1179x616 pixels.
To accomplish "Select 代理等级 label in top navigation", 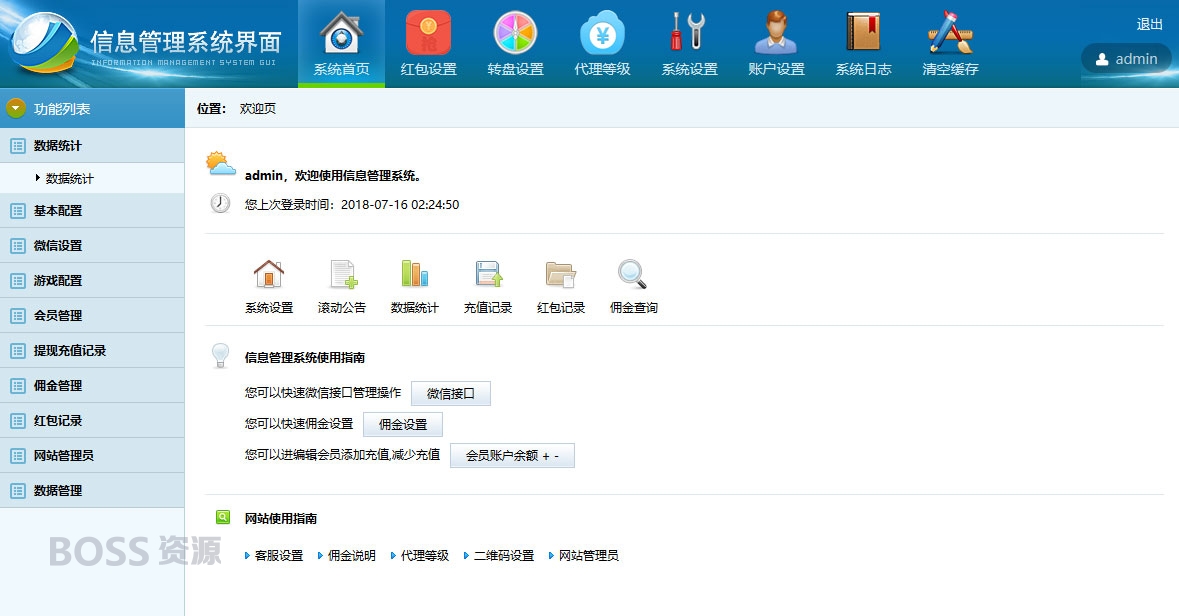I will (x=602, y=69).
